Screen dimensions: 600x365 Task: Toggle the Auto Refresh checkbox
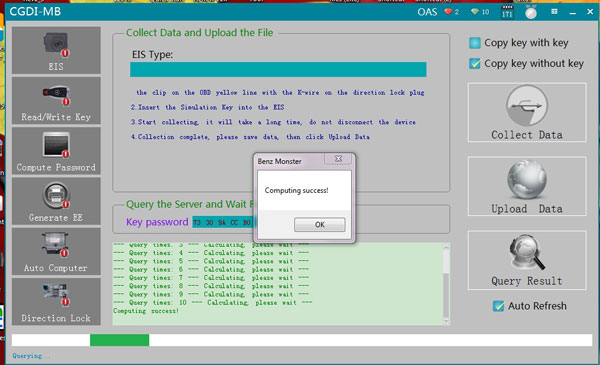(498, 306)
